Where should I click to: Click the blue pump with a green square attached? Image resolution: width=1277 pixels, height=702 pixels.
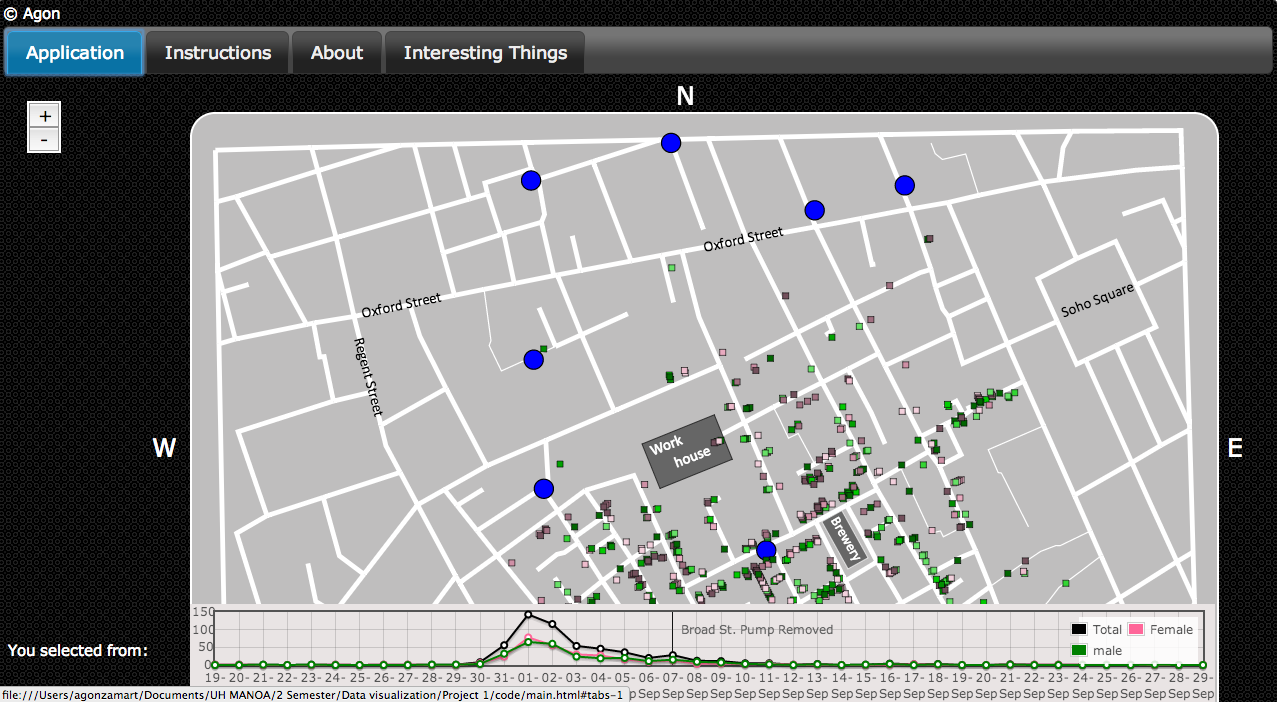[x=533, y=360]
